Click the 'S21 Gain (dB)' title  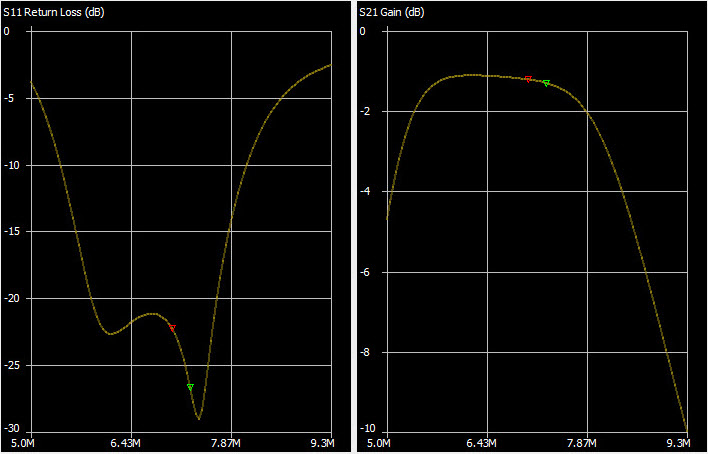click(391, 13)
